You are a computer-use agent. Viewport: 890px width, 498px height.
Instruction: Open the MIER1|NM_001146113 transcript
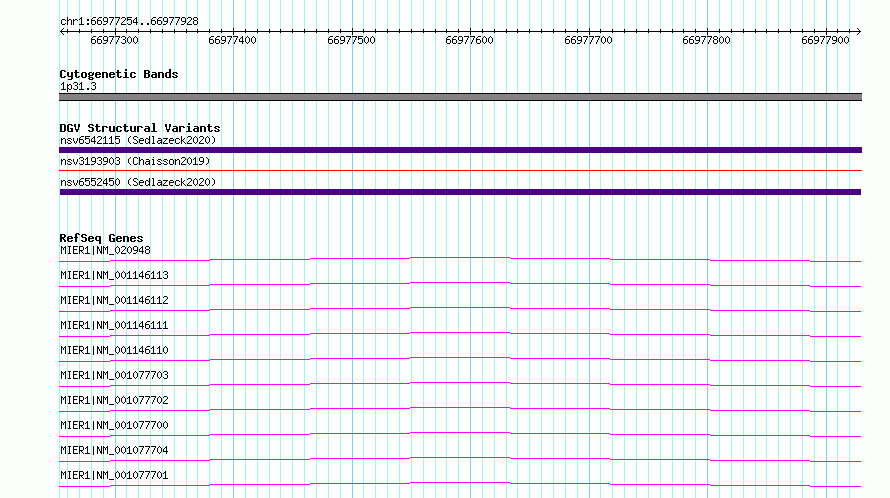114,275
